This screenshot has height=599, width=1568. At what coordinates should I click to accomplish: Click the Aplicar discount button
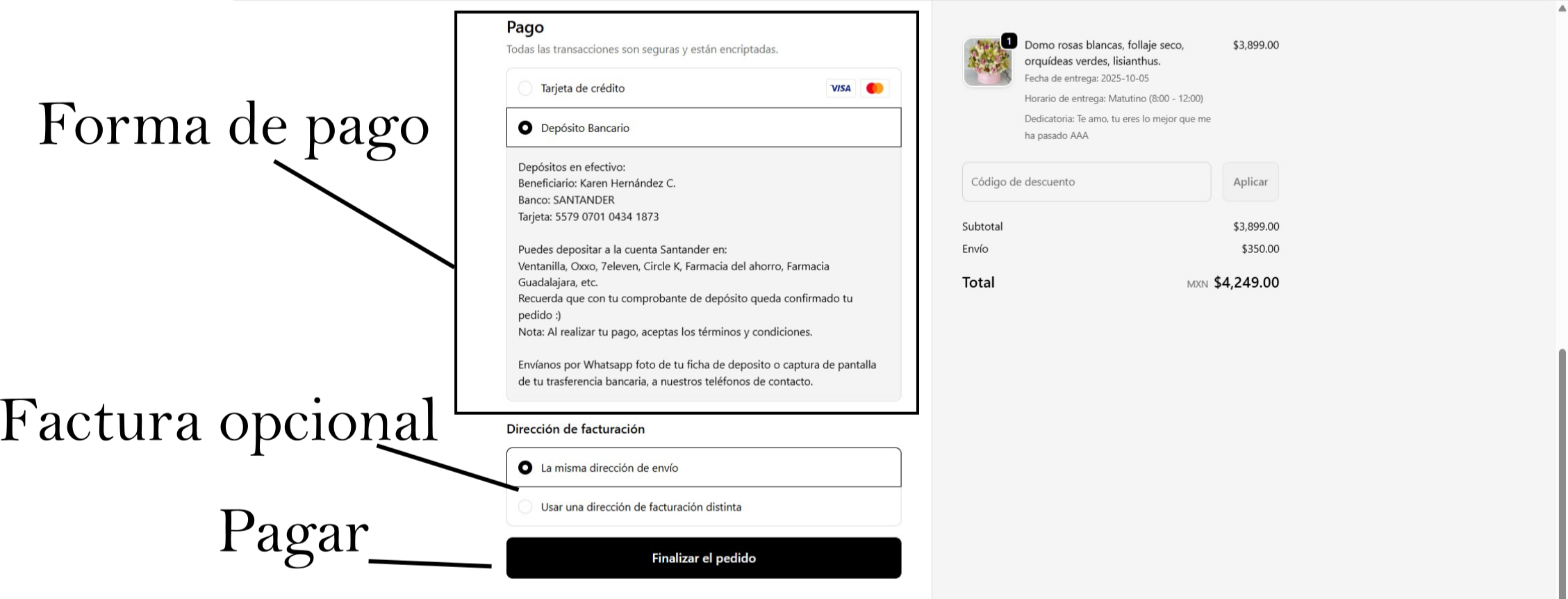click(x=1250, y=182)
